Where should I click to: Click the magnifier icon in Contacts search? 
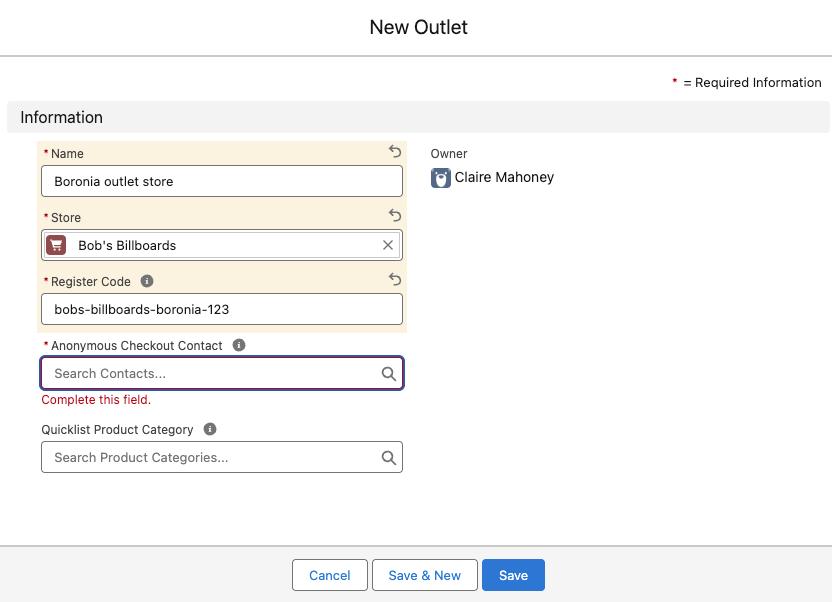pos(389,373)
